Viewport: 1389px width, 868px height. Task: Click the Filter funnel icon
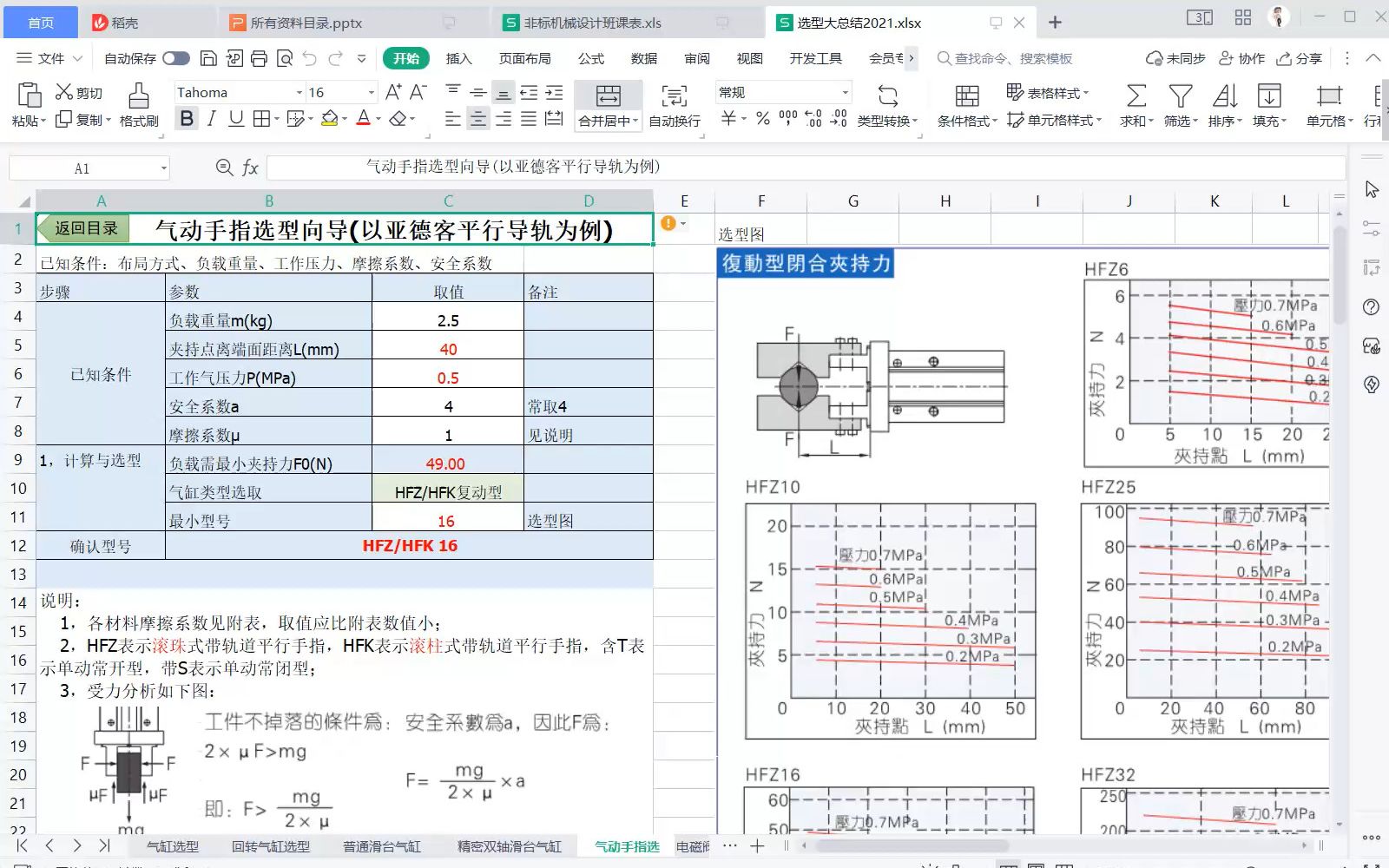(x=1181, y=95)
